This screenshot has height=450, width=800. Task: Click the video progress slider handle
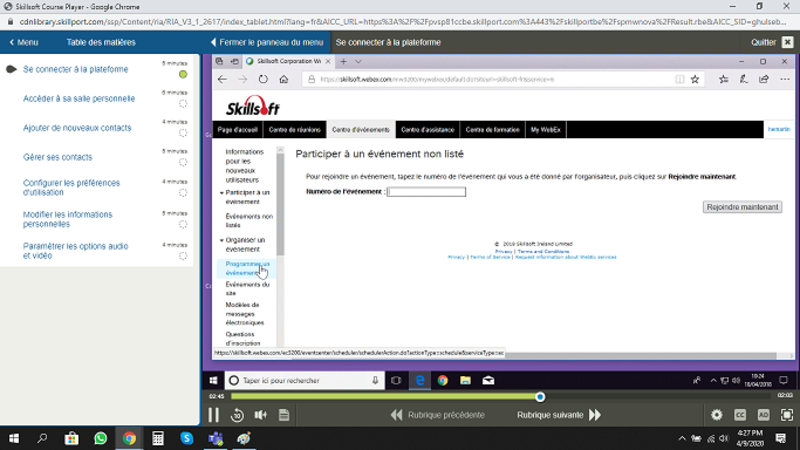540,396
